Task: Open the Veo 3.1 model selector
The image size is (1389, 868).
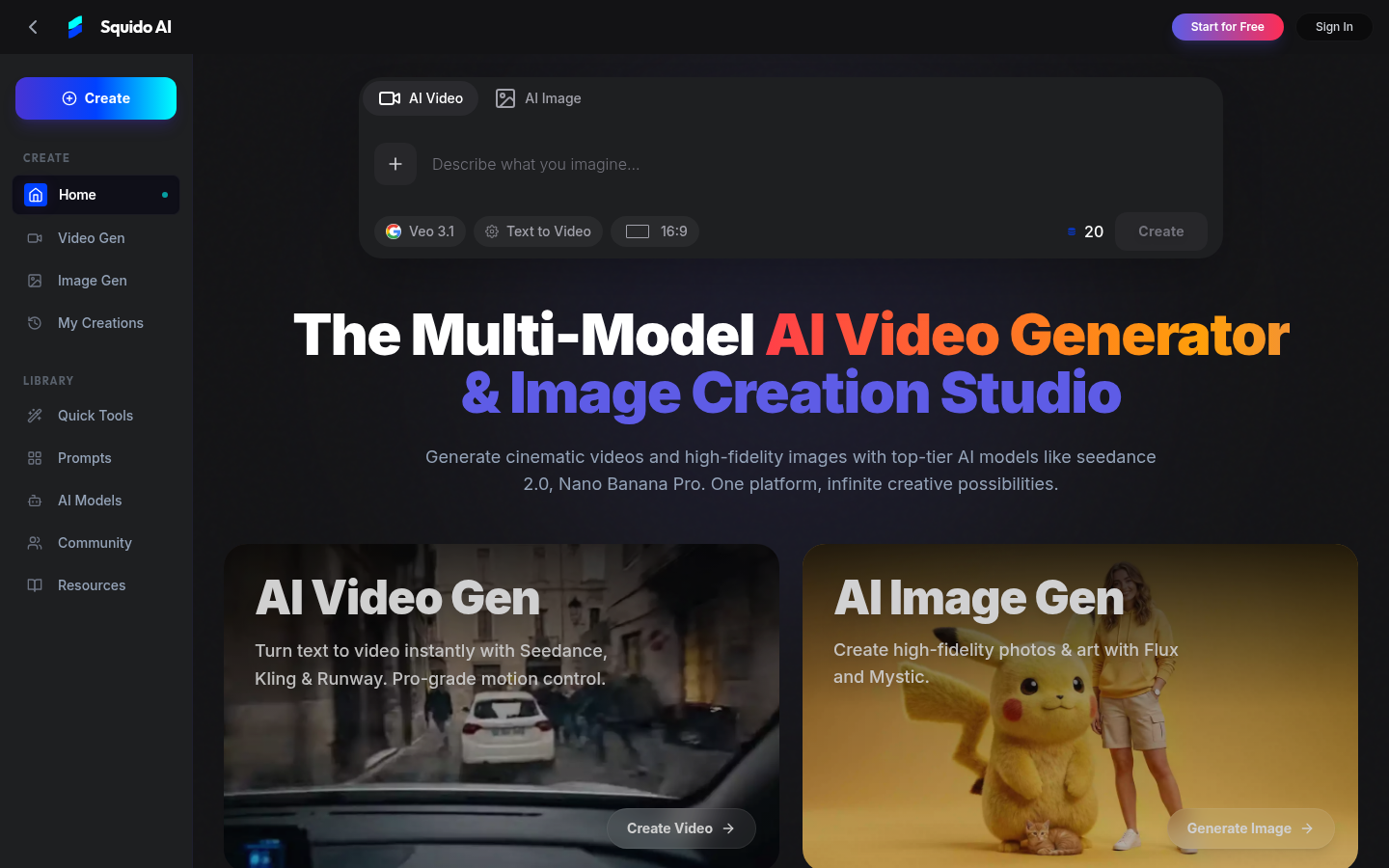Action: (x=420, y=231)
